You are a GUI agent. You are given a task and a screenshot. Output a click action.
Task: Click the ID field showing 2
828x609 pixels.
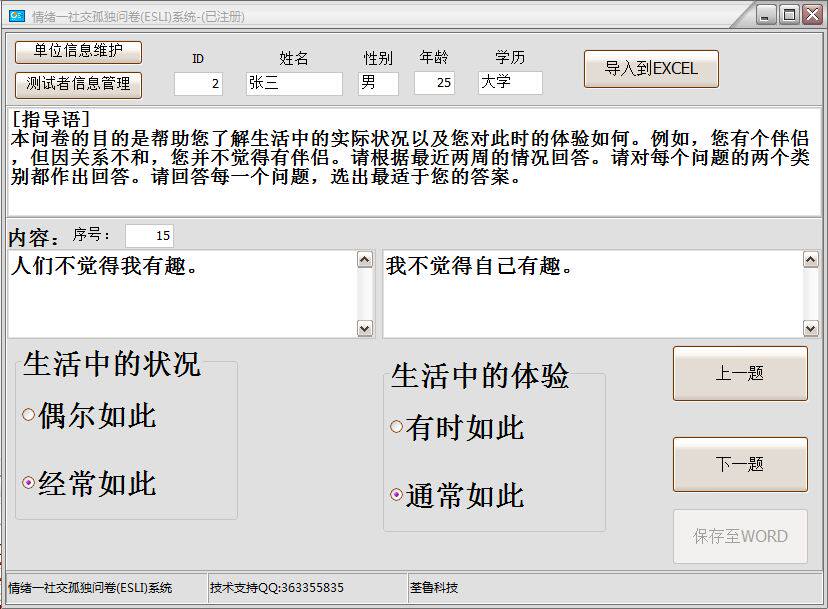coord(199,83)
